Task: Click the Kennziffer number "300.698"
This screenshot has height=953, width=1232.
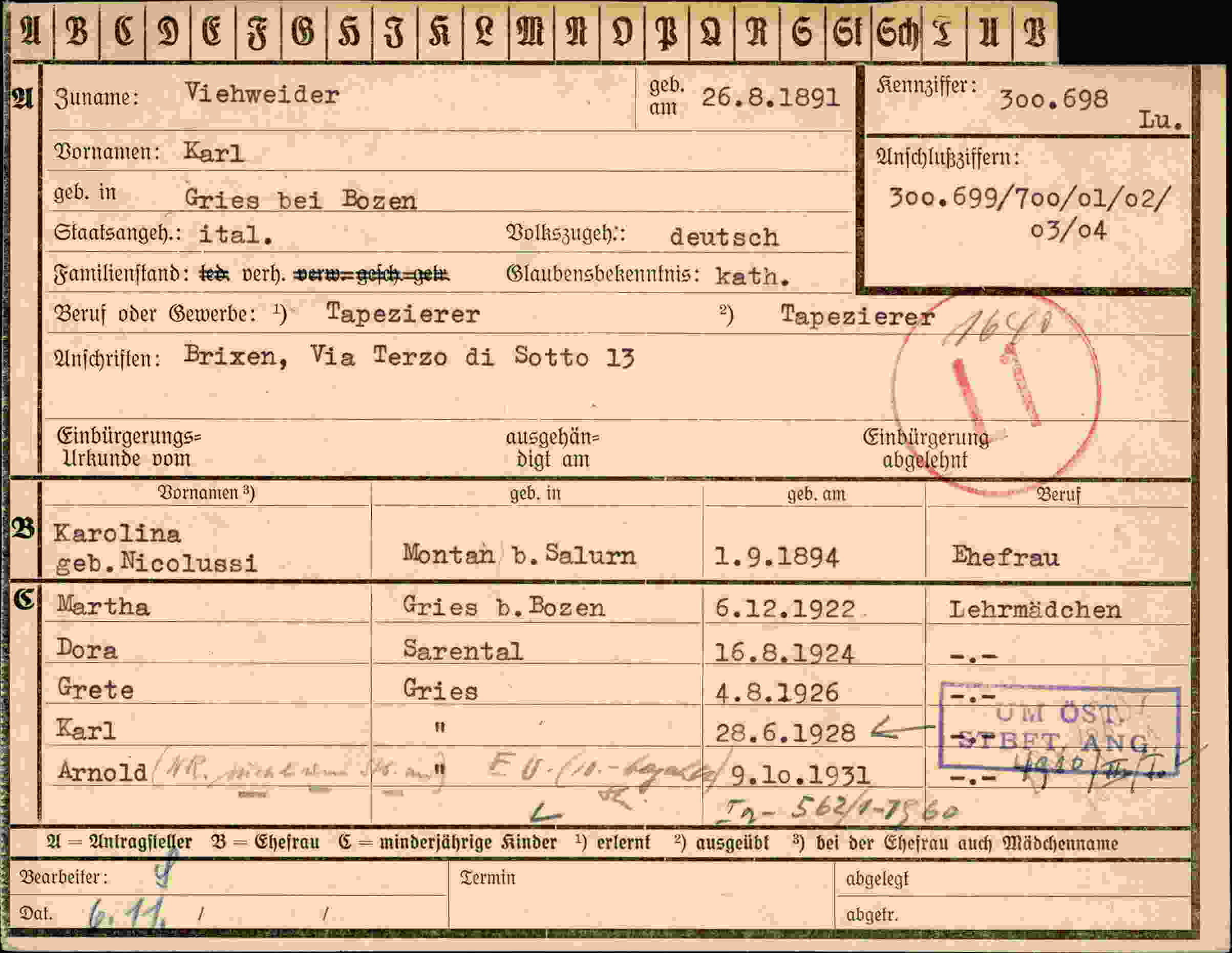Action: 1054,100
